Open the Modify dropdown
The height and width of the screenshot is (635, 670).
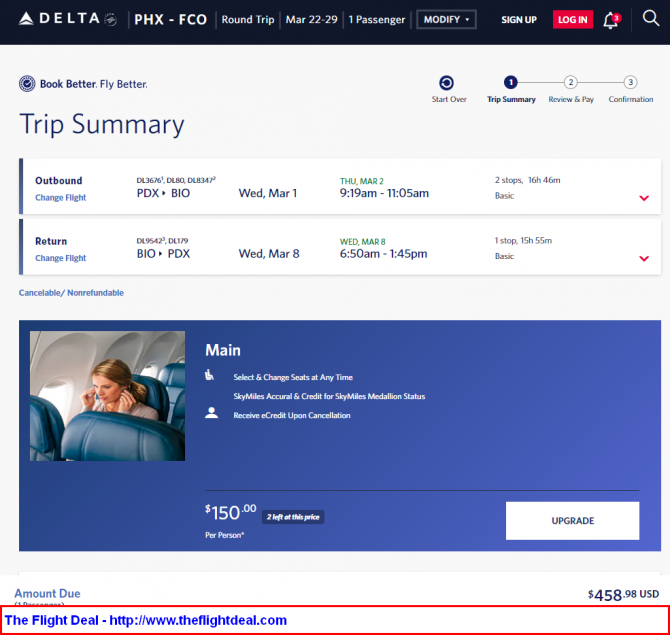(x=446, y=20)
